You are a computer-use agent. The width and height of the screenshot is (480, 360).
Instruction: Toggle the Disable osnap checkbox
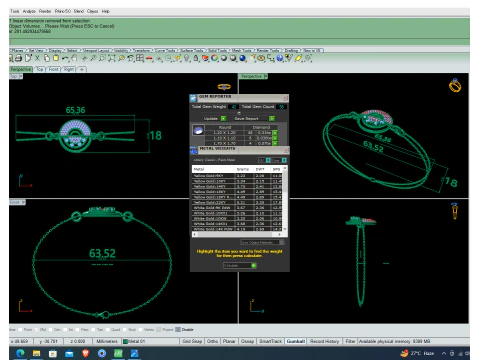pos(178,330)
